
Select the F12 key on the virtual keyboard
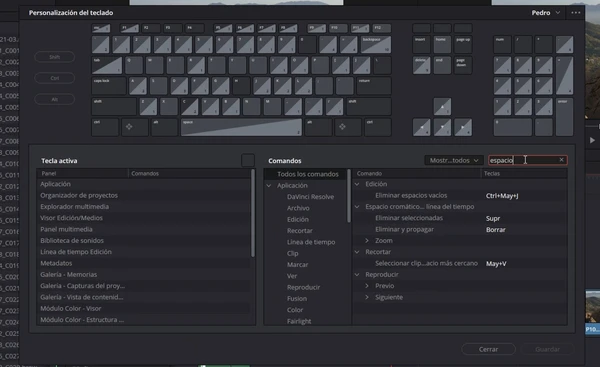[x=382, y=28]
